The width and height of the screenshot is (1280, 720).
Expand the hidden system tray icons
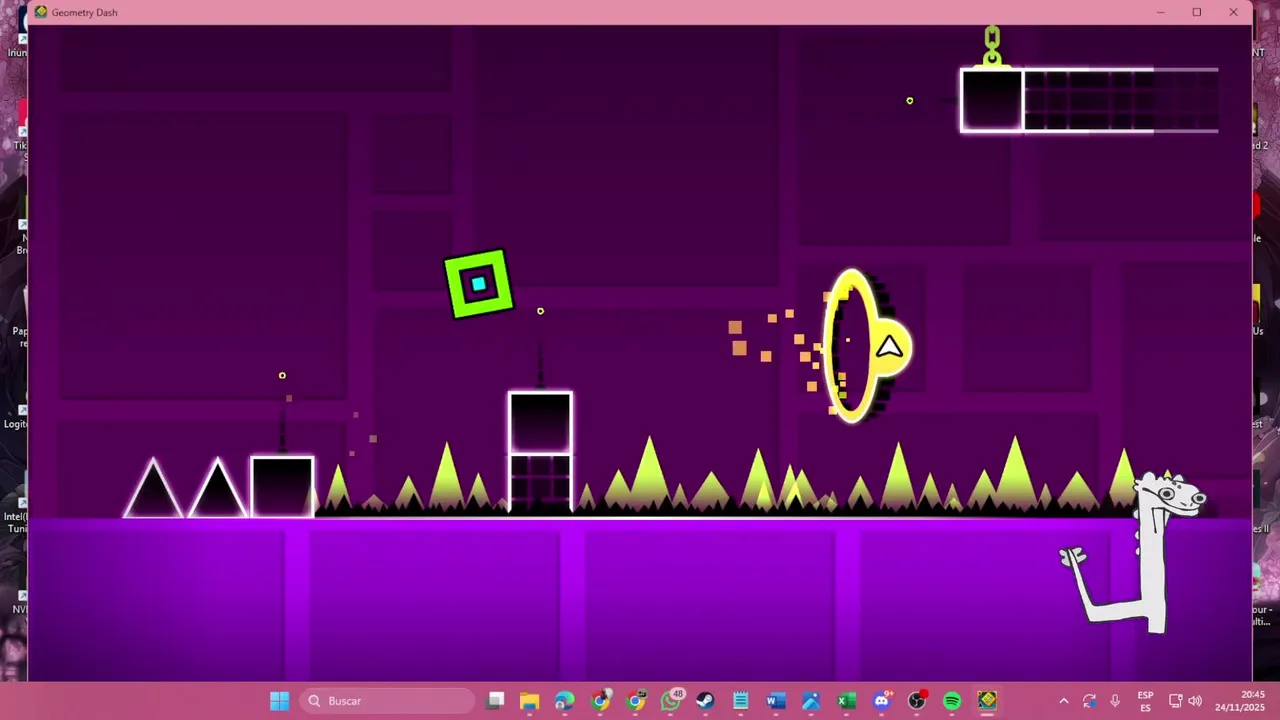[x=1064, y=701]
